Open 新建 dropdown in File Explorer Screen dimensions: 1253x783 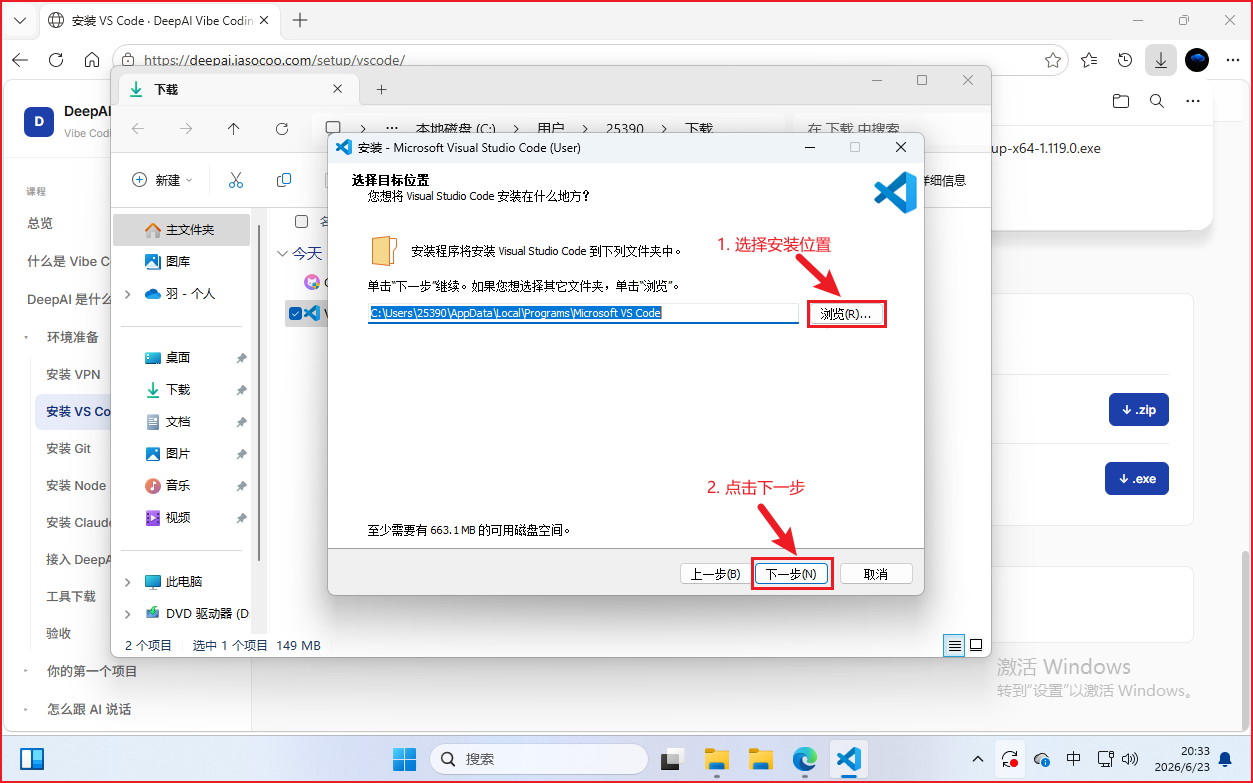163,180
